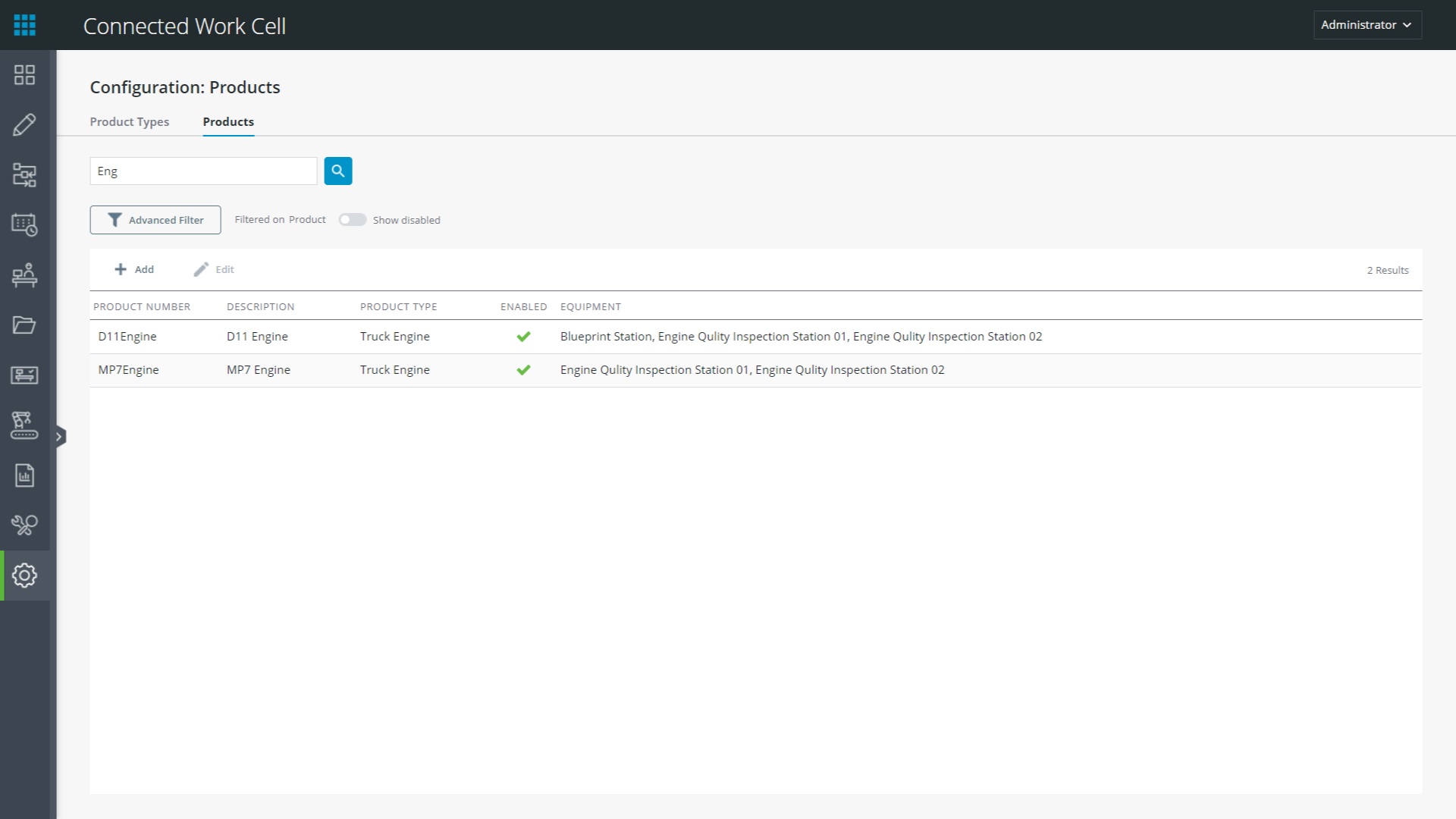Add a new product
The width and height of the screenshot is (1456, 819).
[x=134, y=270]
